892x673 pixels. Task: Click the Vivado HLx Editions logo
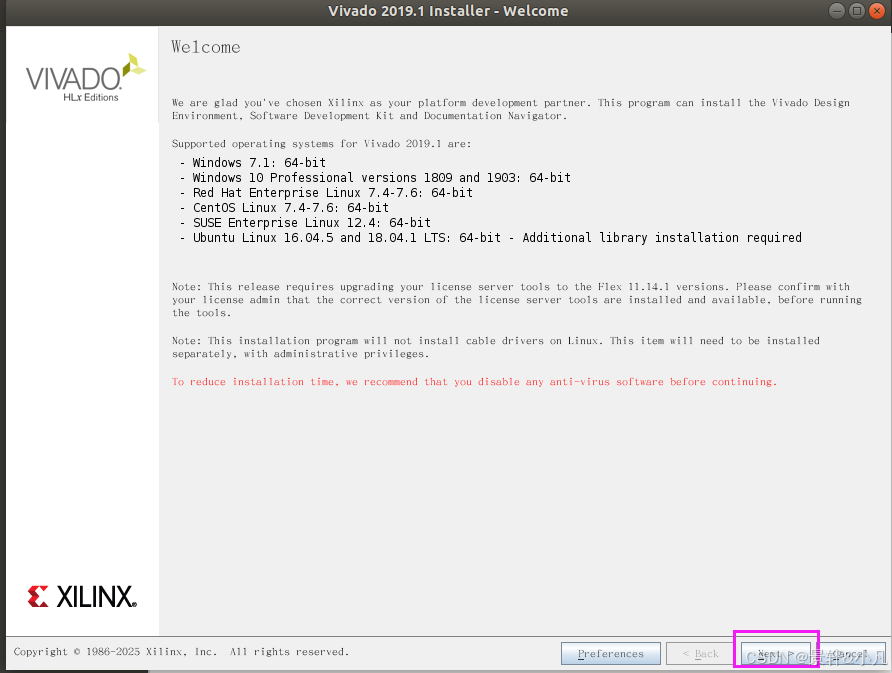pyautogui.click(x=85, y=78)
